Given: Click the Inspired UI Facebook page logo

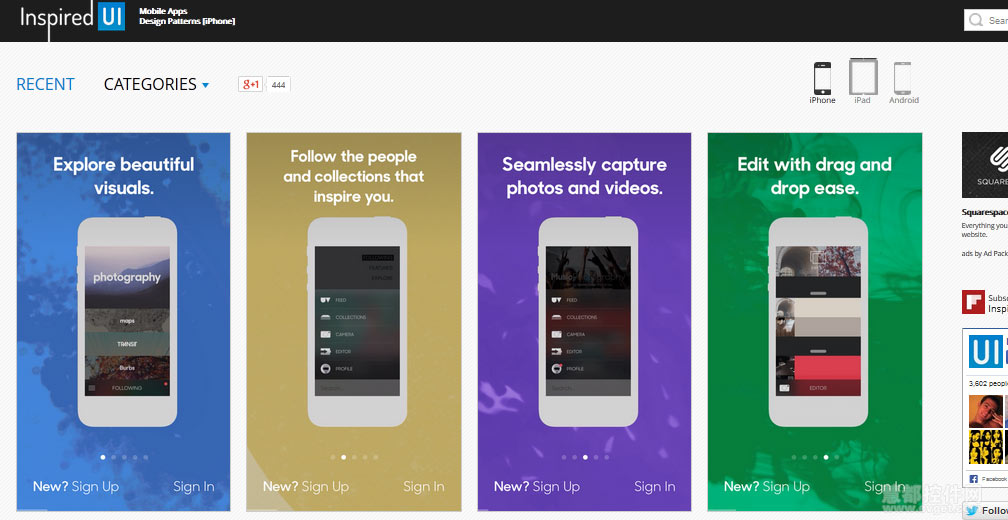Looking at the screenshot, I should [987, 353].
